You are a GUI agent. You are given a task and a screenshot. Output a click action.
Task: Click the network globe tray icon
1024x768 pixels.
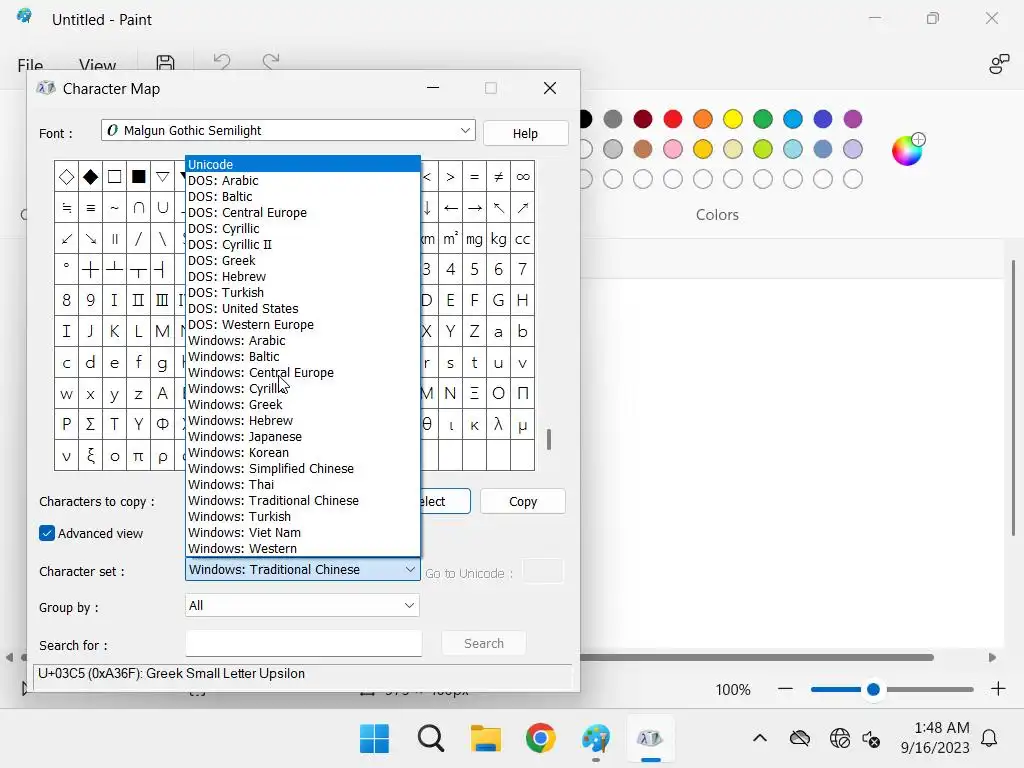[839, 739]
